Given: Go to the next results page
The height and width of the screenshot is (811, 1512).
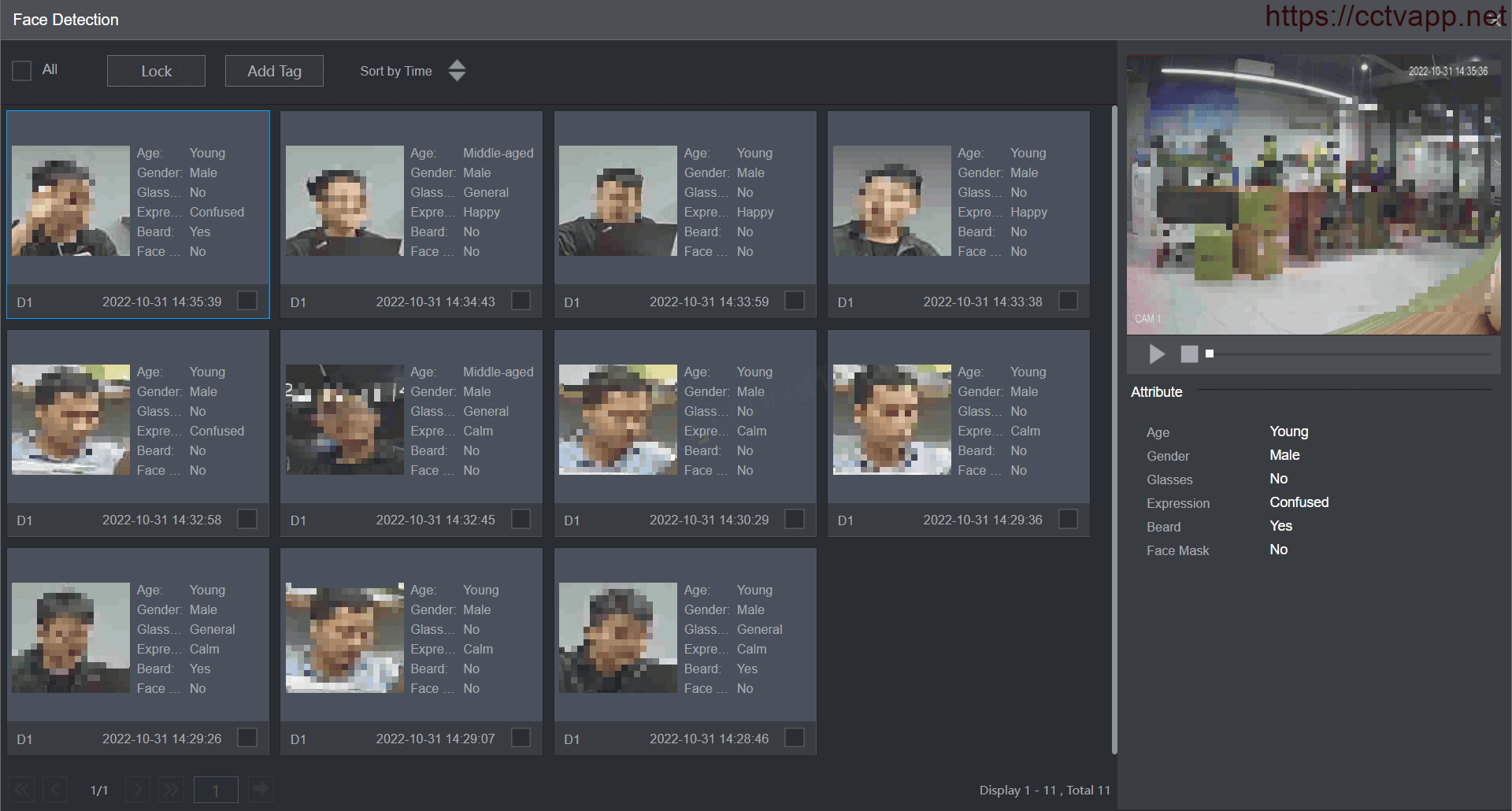Looking at the screenshot, I should (x=138, y=789).
